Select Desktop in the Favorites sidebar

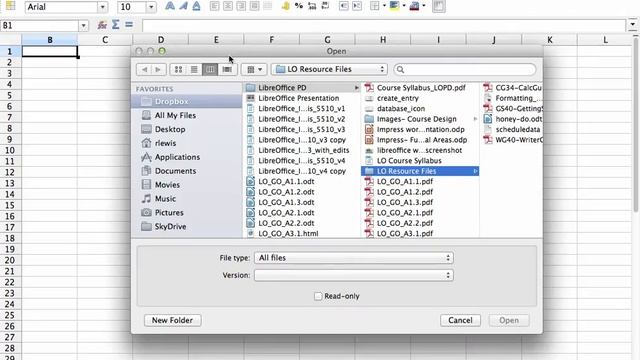tap(187, 129)
